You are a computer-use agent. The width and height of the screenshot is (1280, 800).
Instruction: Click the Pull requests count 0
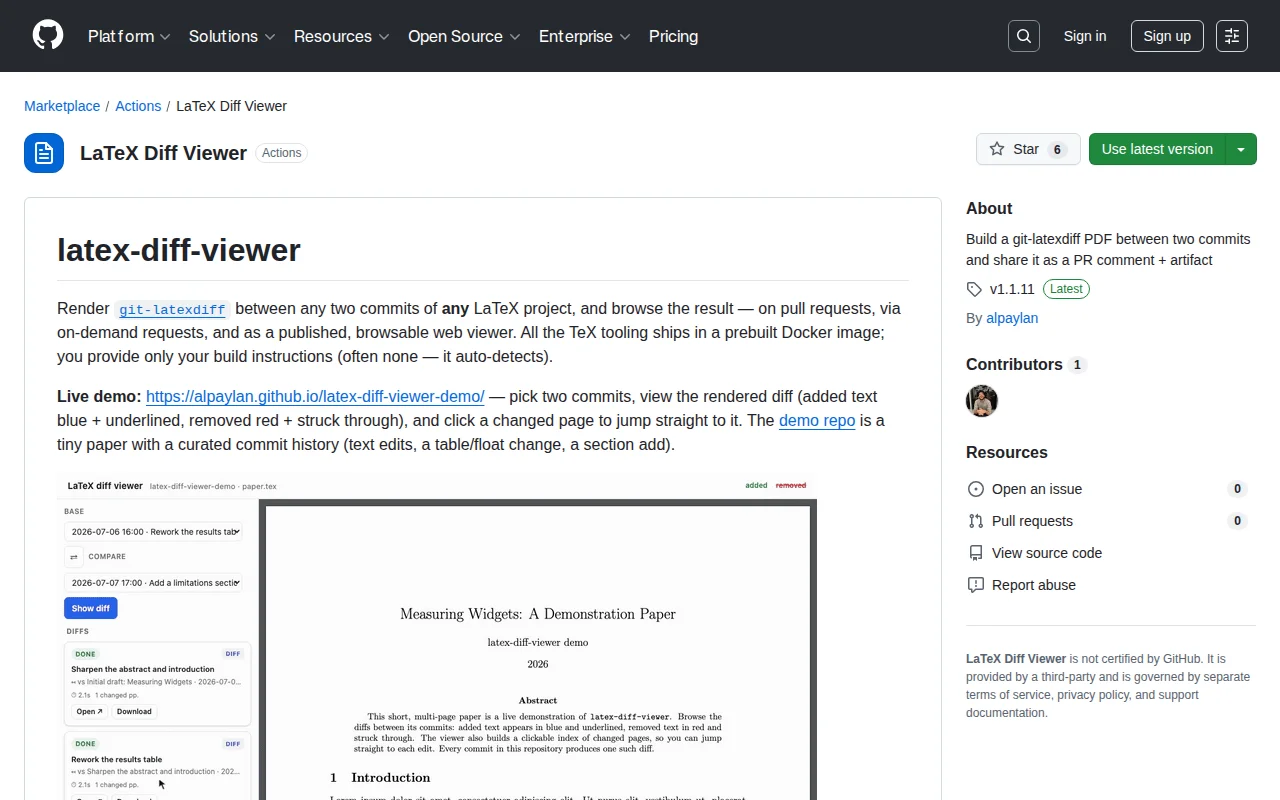click(x=1238, y=521)
